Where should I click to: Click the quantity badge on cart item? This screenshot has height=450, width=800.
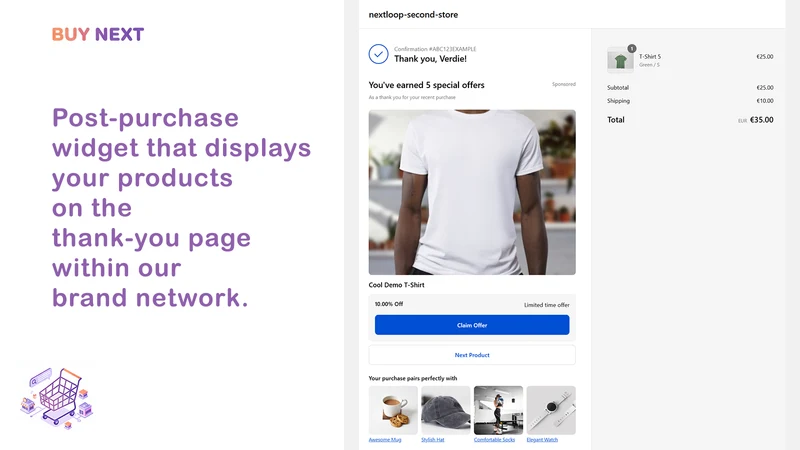point(632,48)
